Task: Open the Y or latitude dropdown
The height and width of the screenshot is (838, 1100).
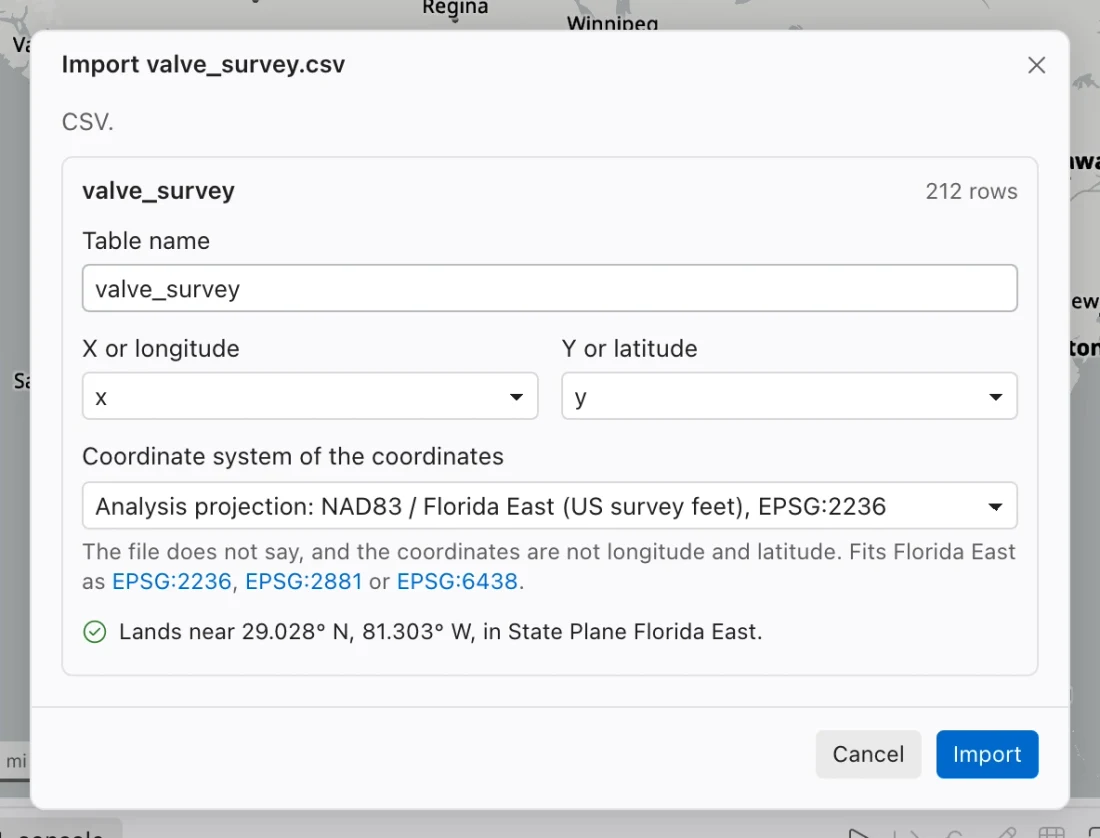Action: click(789, 396)
